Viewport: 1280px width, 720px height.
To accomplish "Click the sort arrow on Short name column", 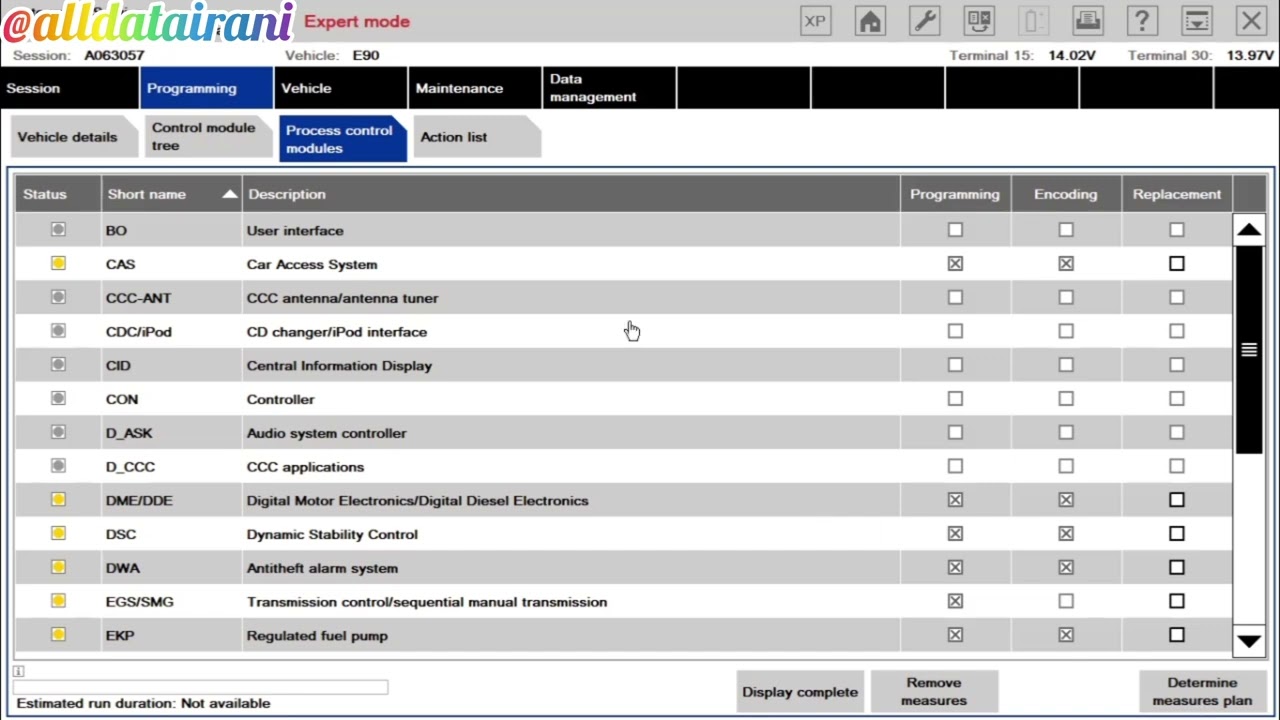I will [x=229, y=194].
